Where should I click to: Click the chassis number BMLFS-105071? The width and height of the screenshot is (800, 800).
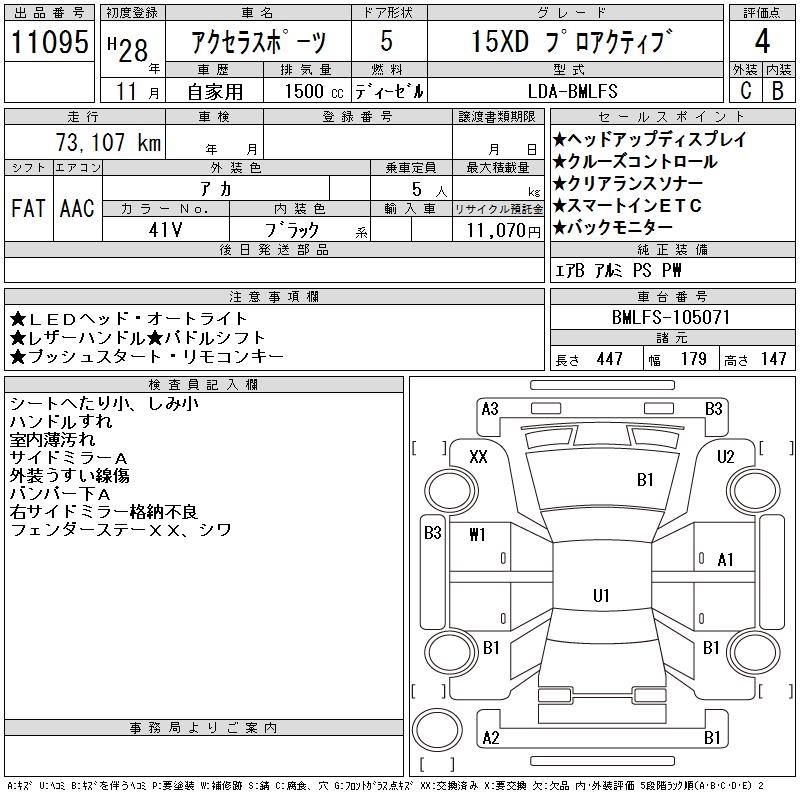(x=671, y=317)
